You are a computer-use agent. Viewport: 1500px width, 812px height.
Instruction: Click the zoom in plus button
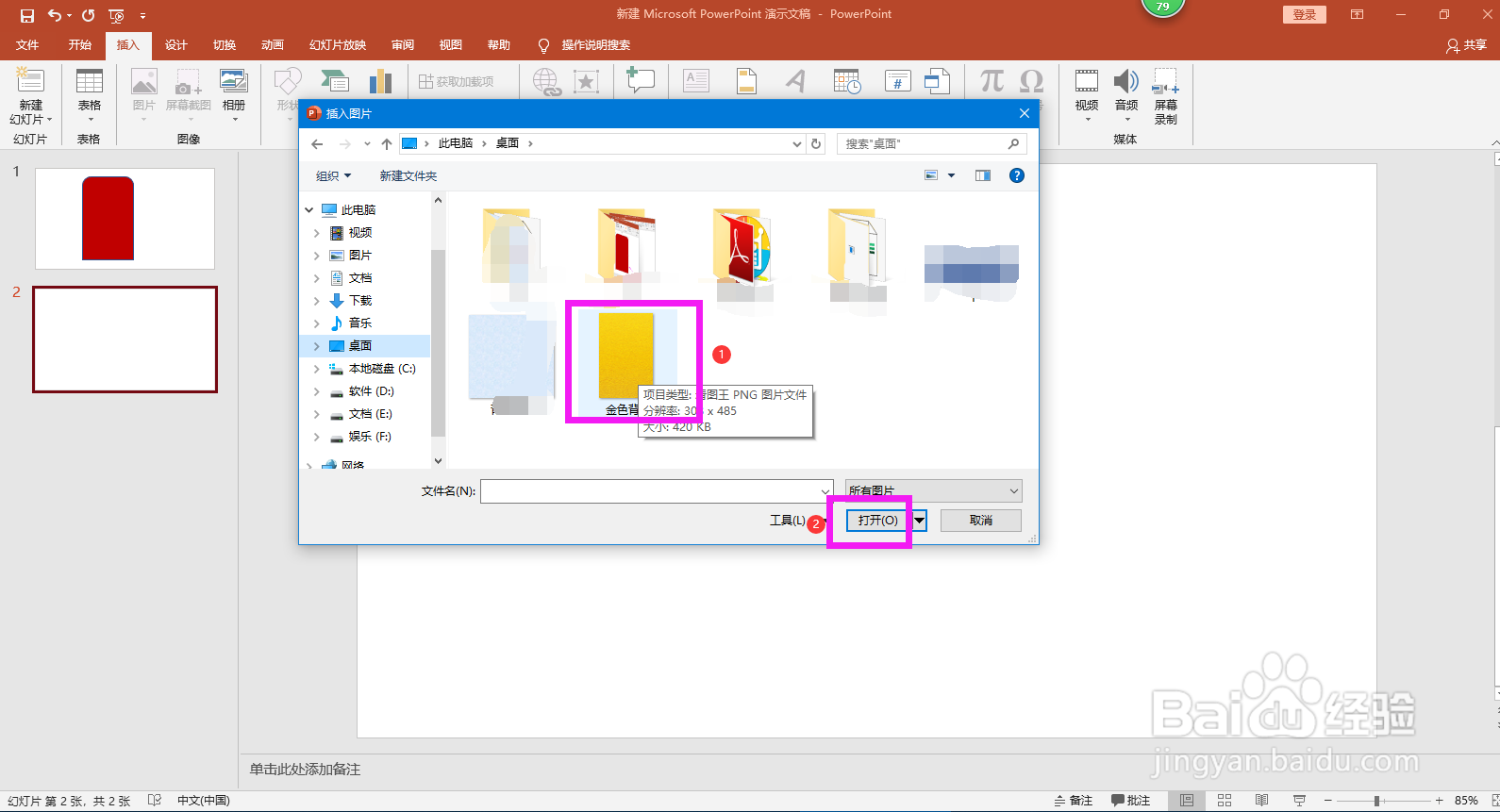tap(1439, 801)
